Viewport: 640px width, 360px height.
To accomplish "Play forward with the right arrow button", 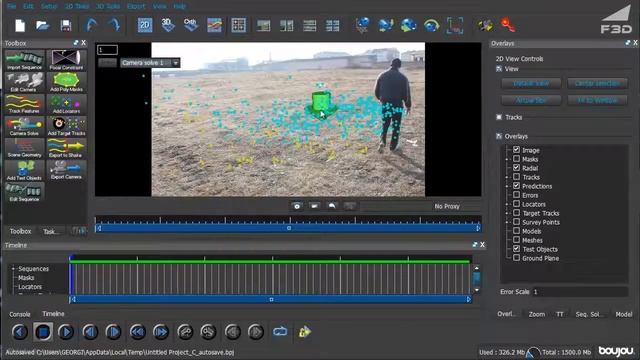I will pyautogui.click(x=66, y=332).
